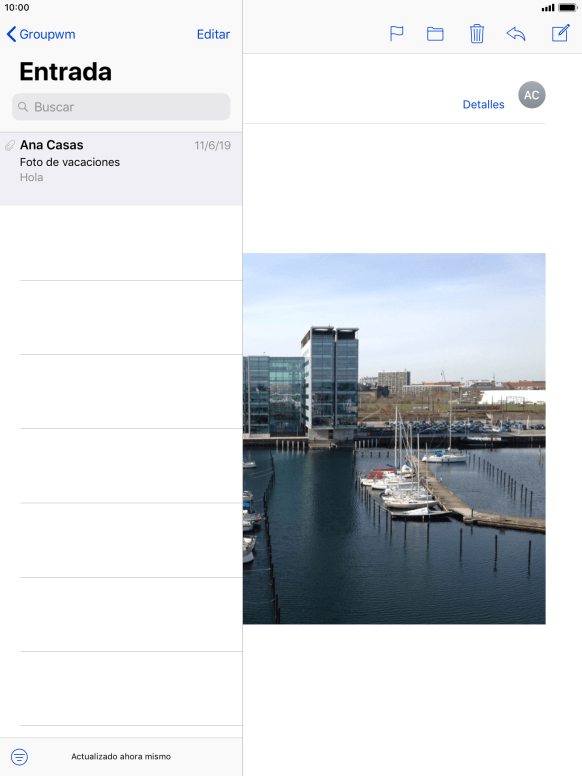Move message using the folder icon
This screenshot has width=582, height=776.
[x=435, y=34]
